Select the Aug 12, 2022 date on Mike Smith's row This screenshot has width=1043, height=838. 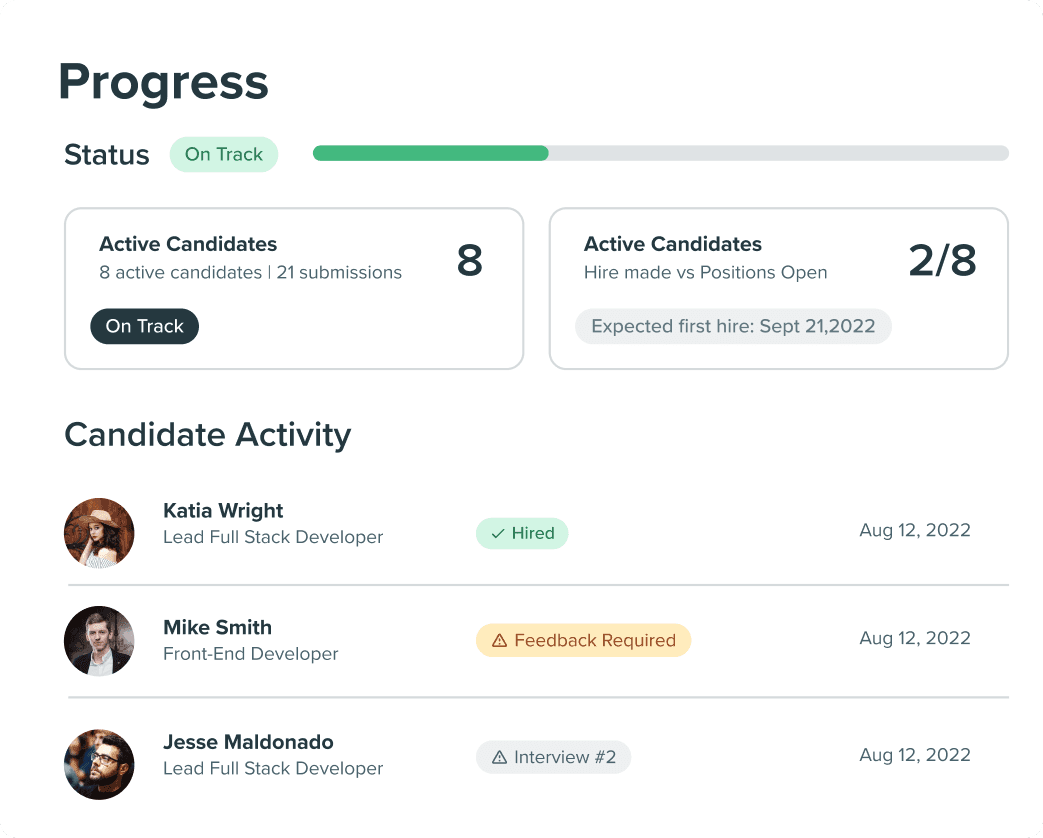click(914, 638)
